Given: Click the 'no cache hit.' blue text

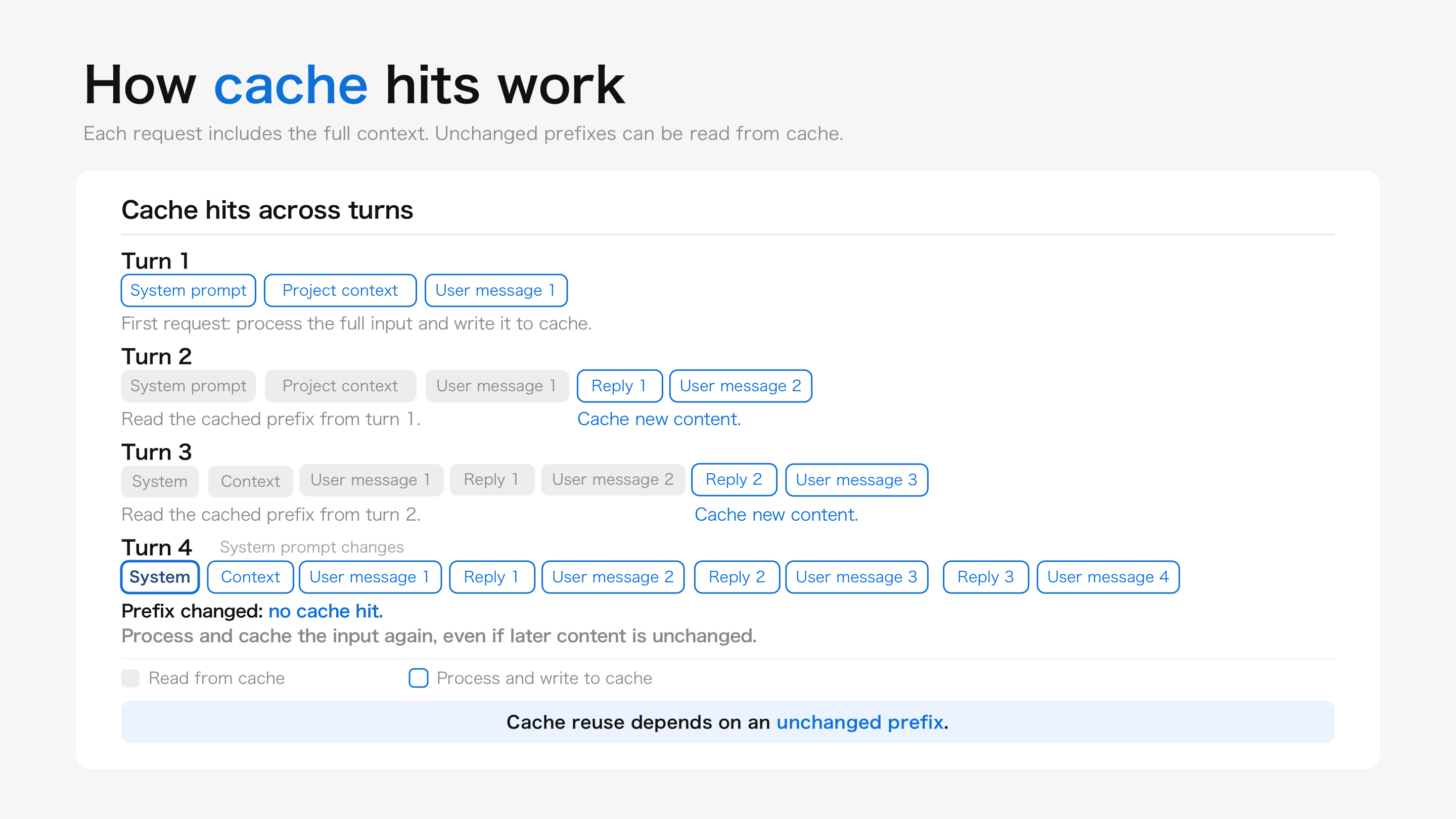Looking at the screenshot, I should [326, 611].
